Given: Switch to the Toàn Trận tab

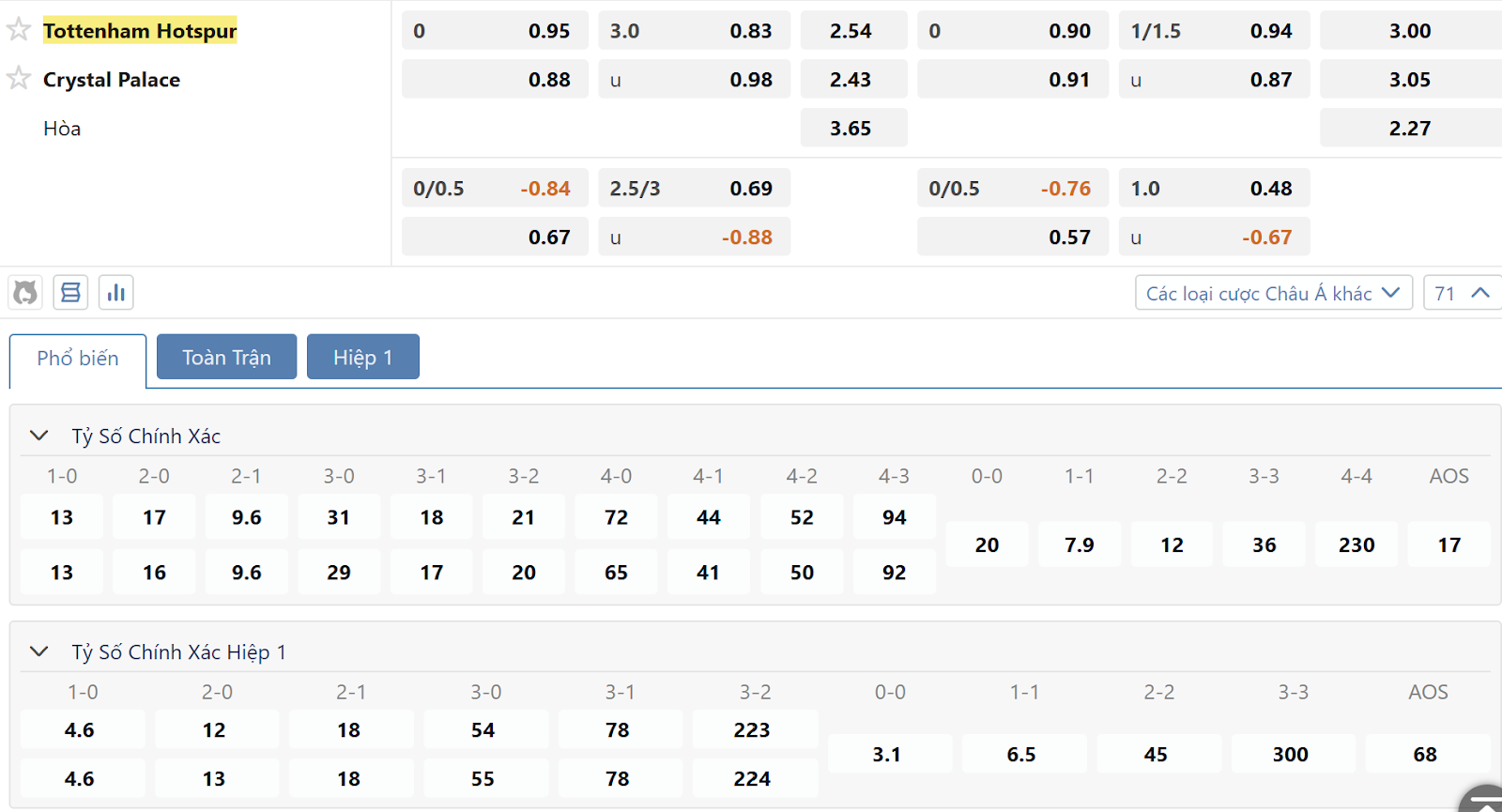Looking at the screenshot, I should pos(226,357).
